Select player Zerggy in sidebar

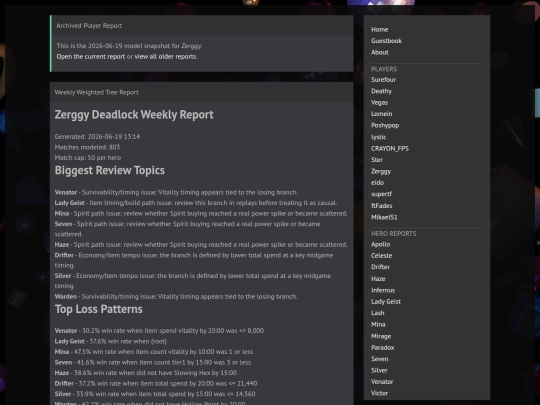(381, 172)
